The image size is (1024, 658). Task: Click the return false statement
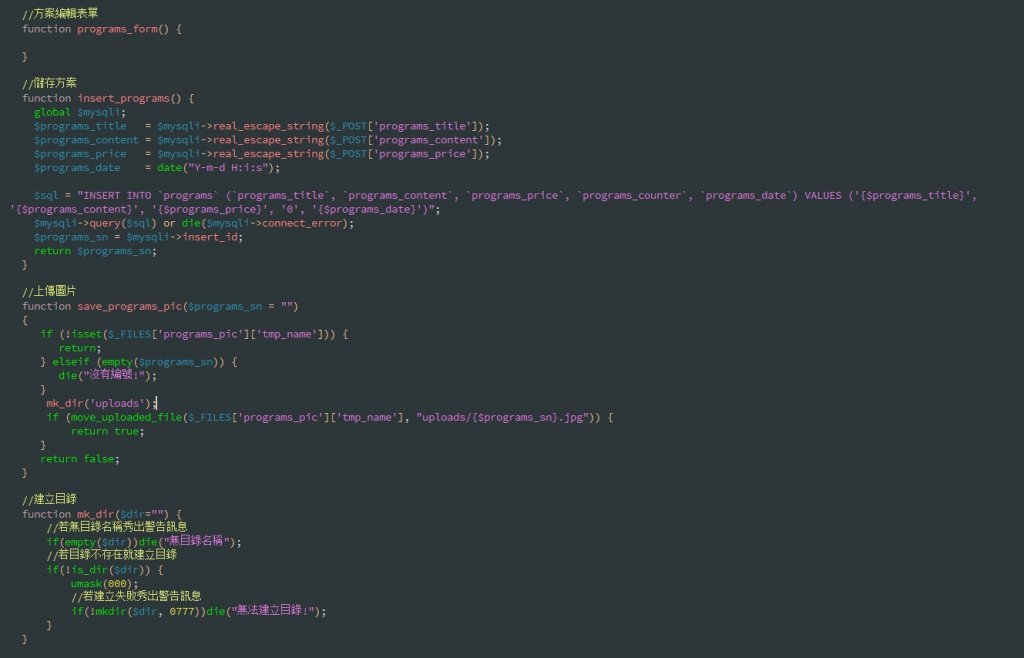tap(80, 458)
